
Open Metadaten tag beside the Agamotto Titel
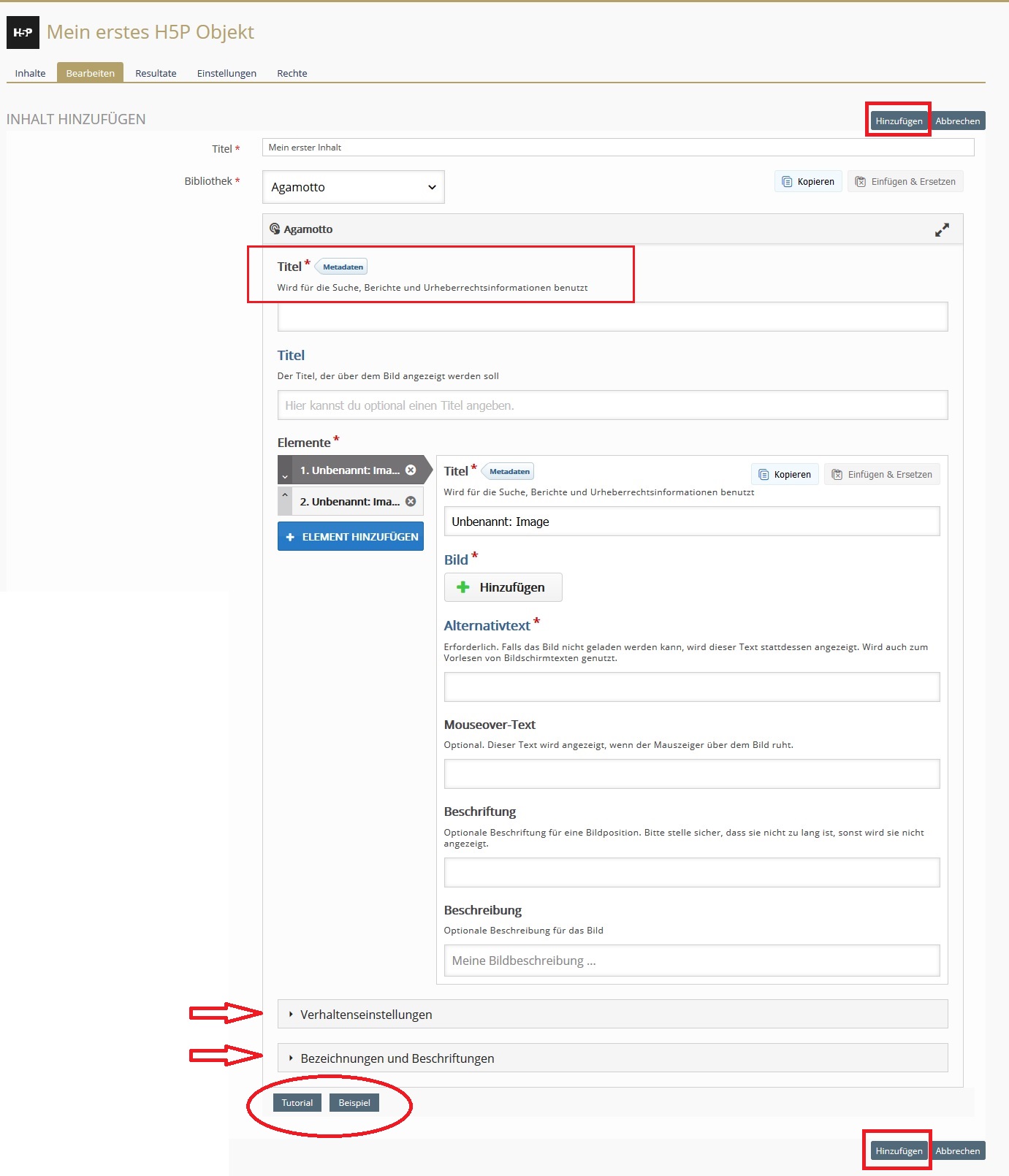click(x=343, y=267)
